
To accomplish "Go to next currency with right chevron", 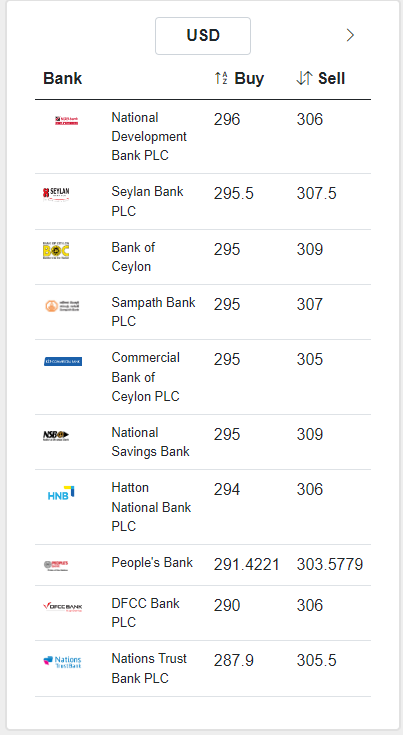I will click(x=350, y=35).
